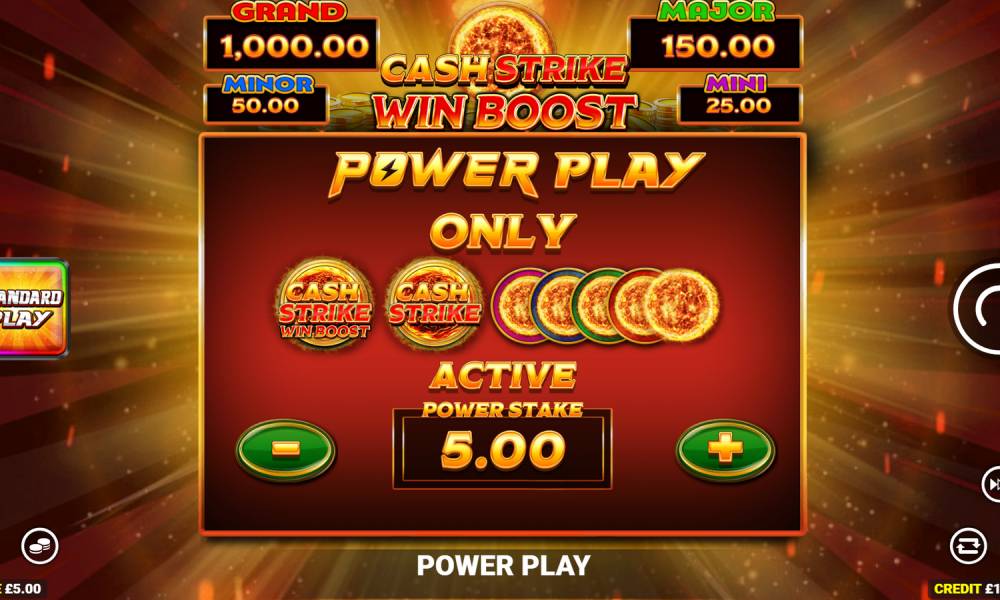Select the Cash Strike coin symbol

(x=435, y=304)
